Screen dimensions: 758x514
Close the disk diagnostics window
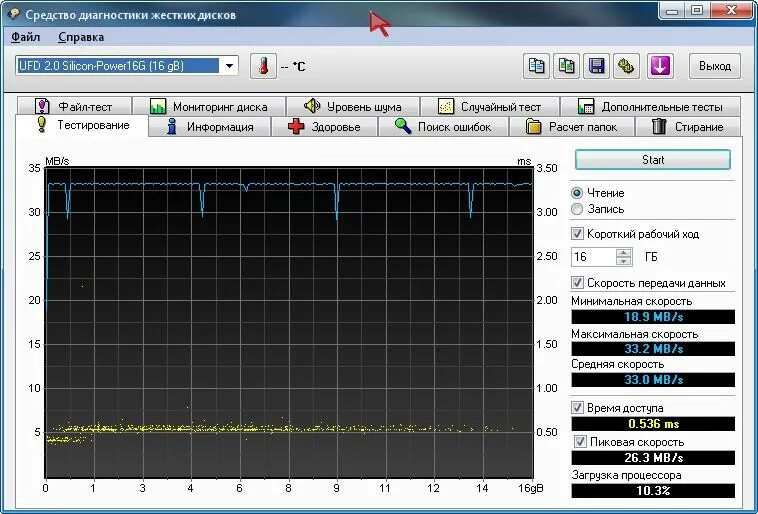731,10
